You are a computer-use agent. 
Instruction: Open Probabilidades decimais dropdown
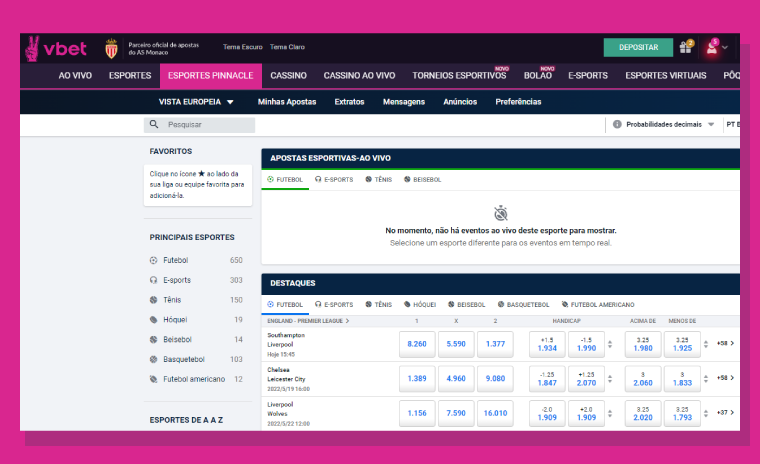(x=664, y=125)
